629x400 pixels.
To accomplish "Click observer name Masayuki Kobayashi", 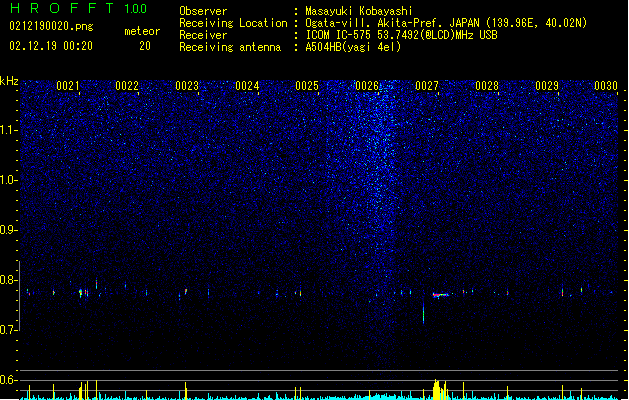I will tap(359, 11).
